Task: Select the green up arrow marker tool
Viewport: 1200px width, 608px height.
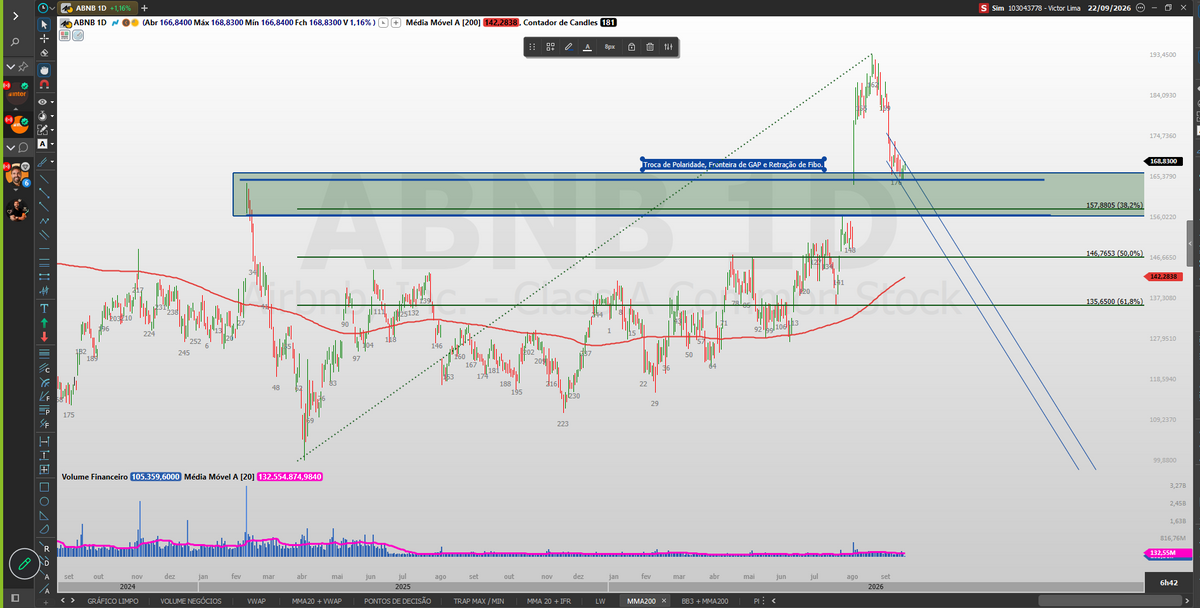Action: [44, 323]
